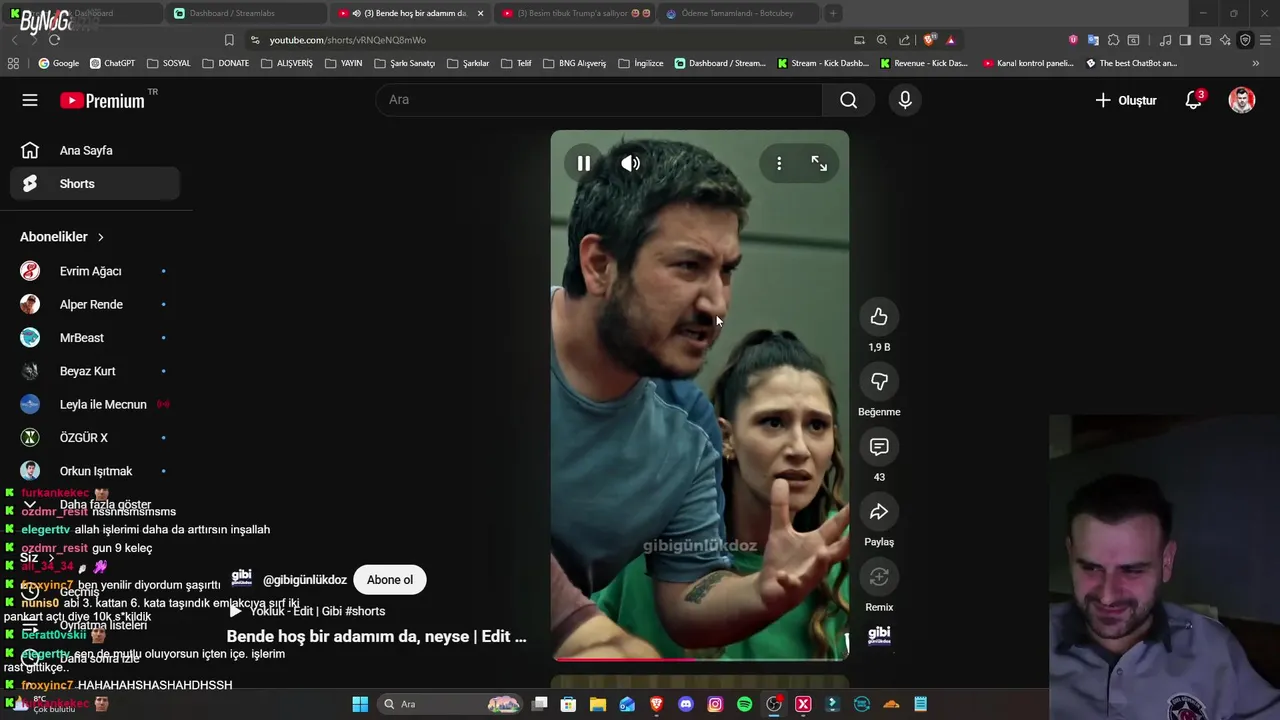Open the @gibigünlükdoz channel link
Viewport: 1280px width, 720px height.
click(305, 580)
